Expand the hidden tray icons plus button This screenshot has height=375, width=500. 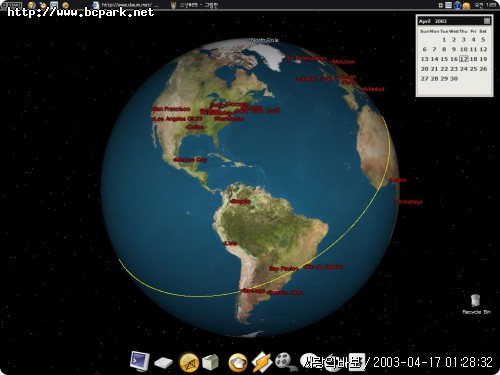(440, 5)
